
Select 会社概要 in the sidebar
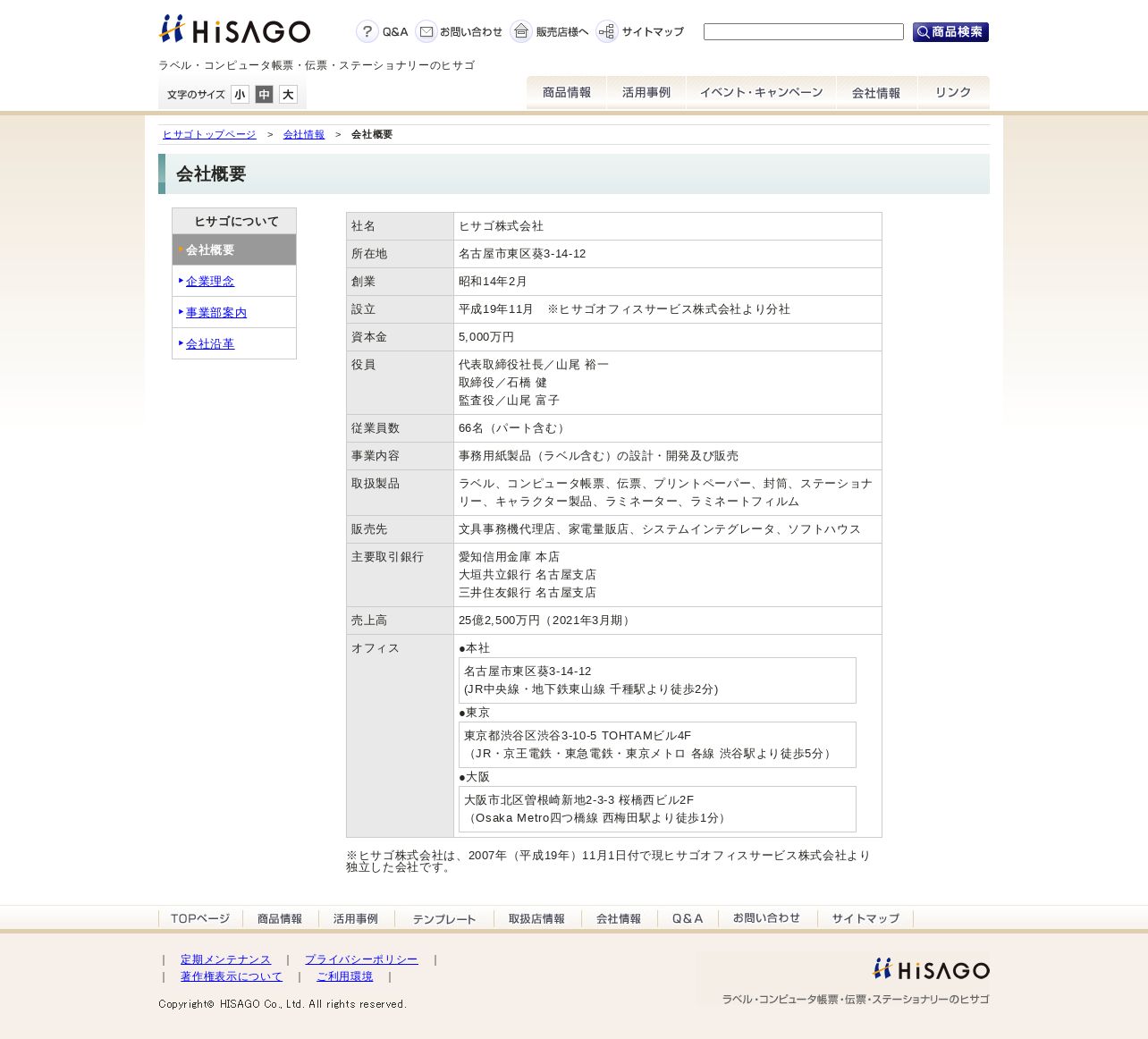coord(234,250)
